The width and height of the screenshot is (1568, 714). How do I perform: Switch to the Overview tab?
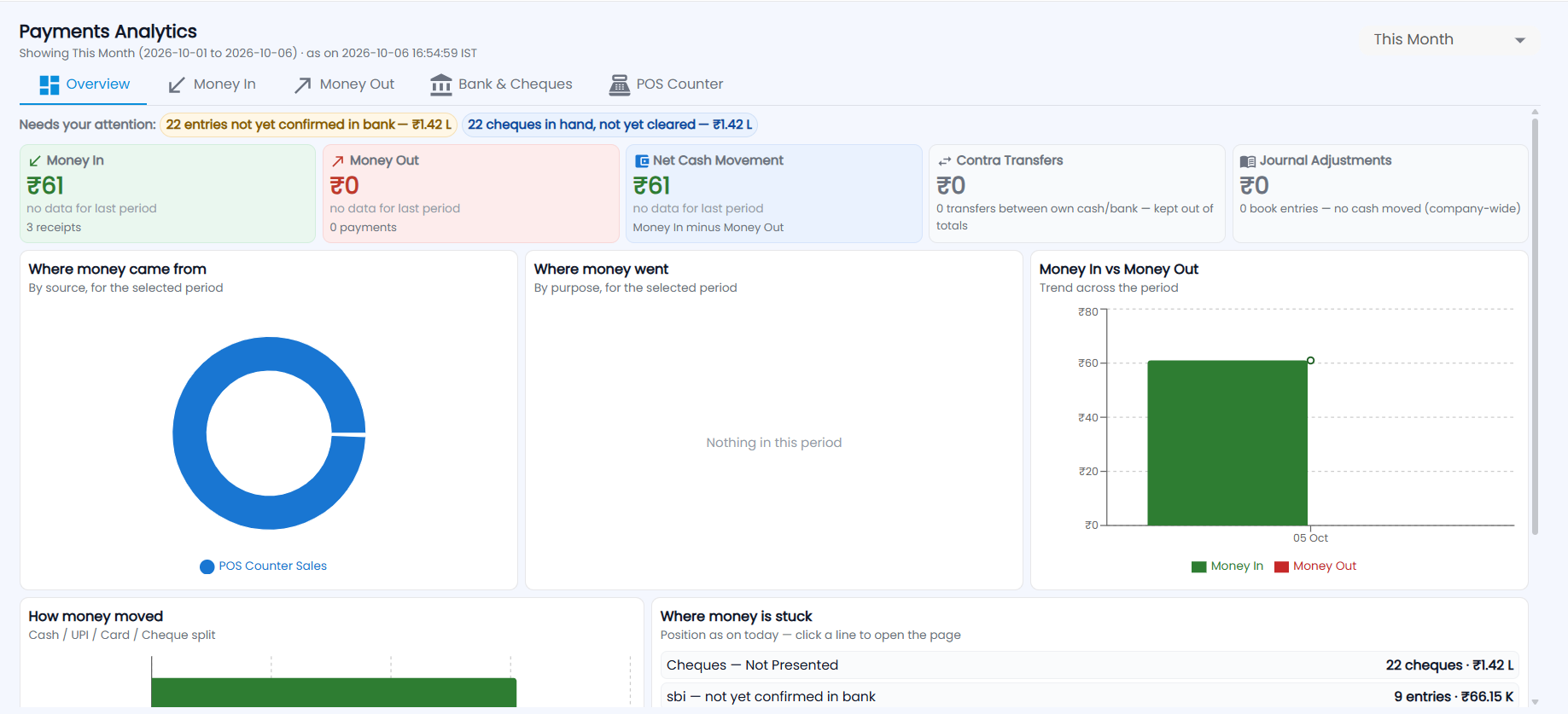(85, 84)
